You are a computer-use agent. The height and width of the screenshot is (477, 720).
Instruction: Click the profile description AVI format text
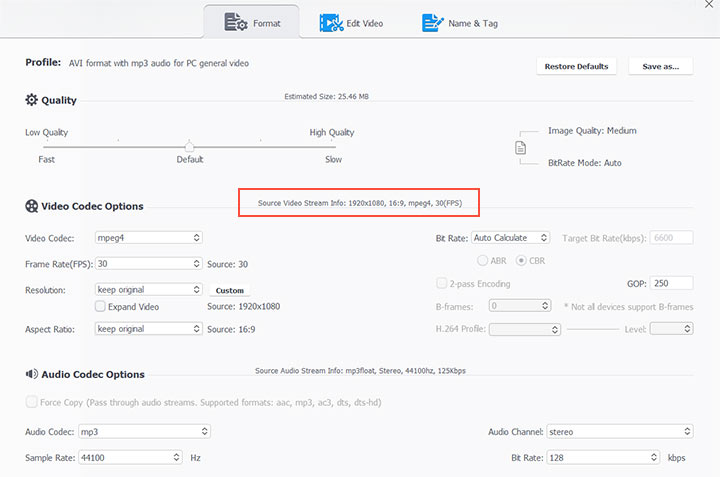point(159,63)
